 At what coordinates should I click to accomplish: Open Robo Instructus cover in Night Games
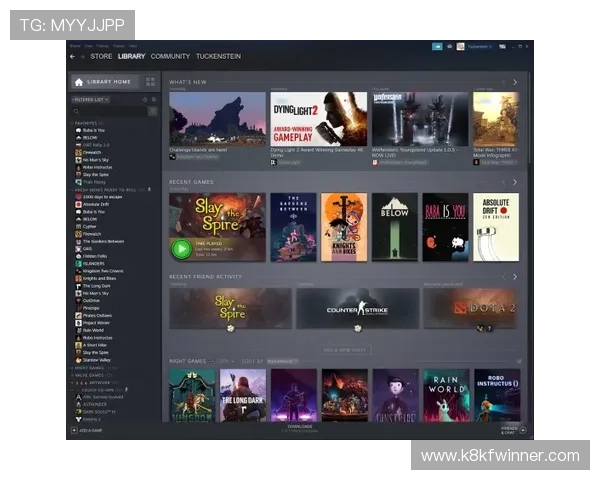(497, 396)
